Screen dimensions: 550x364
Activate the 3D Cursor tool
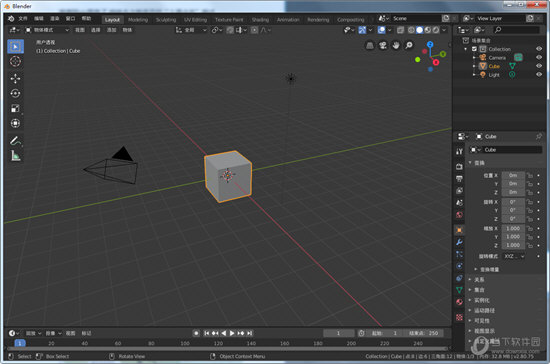pyautogui.click(x=15, y=61)
